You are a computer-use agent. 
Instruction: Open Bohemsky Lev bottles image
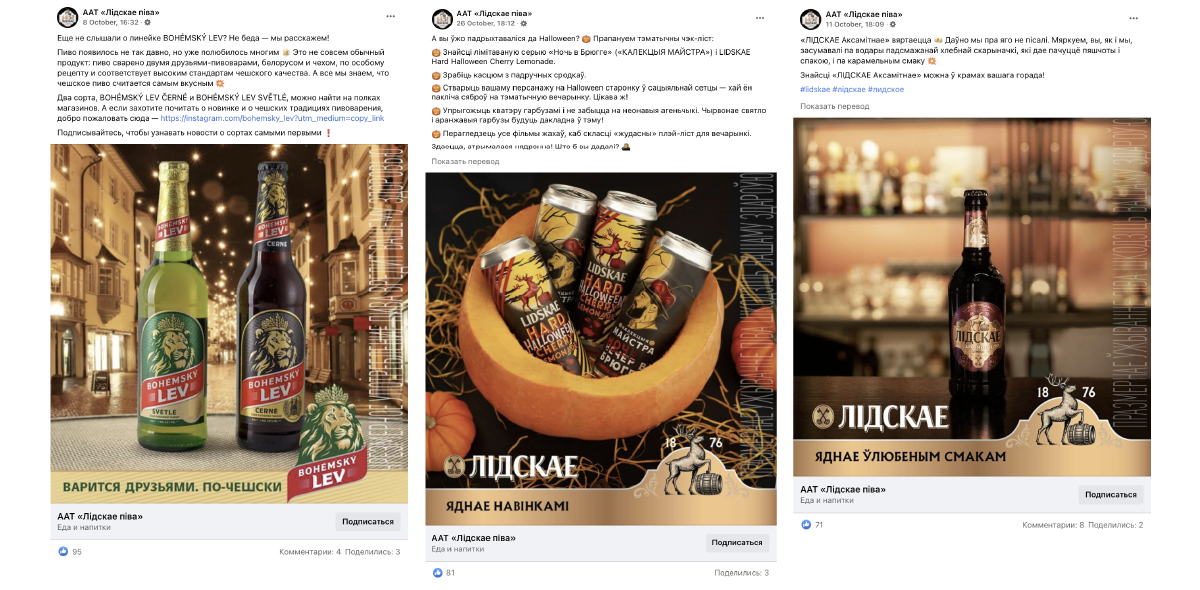[x=229, y=323]
